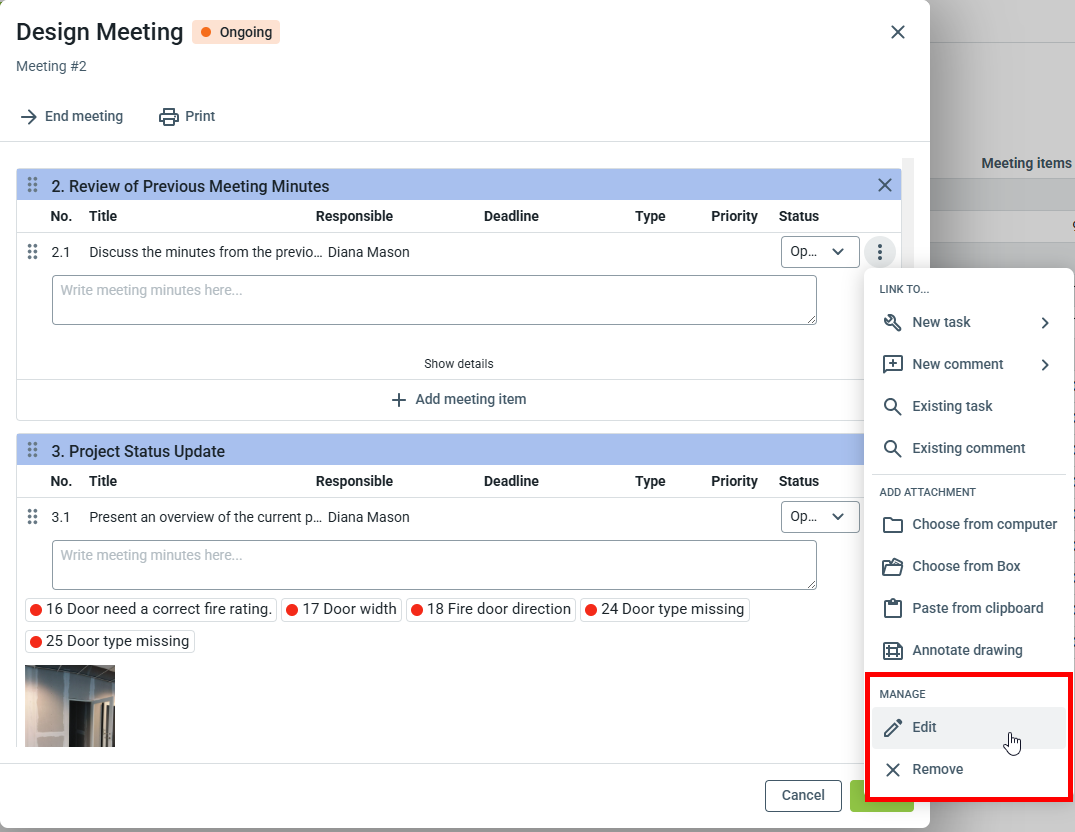Viewport: 1075px width, 832px height.
Task: Choose Remove from the Manage menu
Action: [x=937, y=770]
